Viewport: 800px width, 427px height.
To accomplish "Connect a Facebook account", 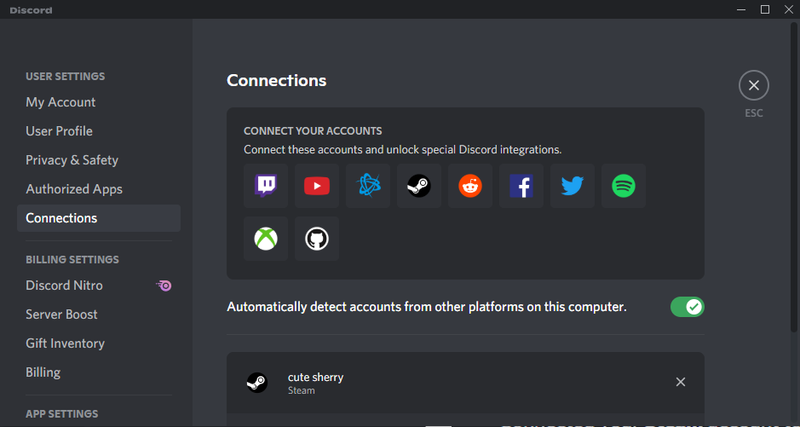I will pos(521,186).
